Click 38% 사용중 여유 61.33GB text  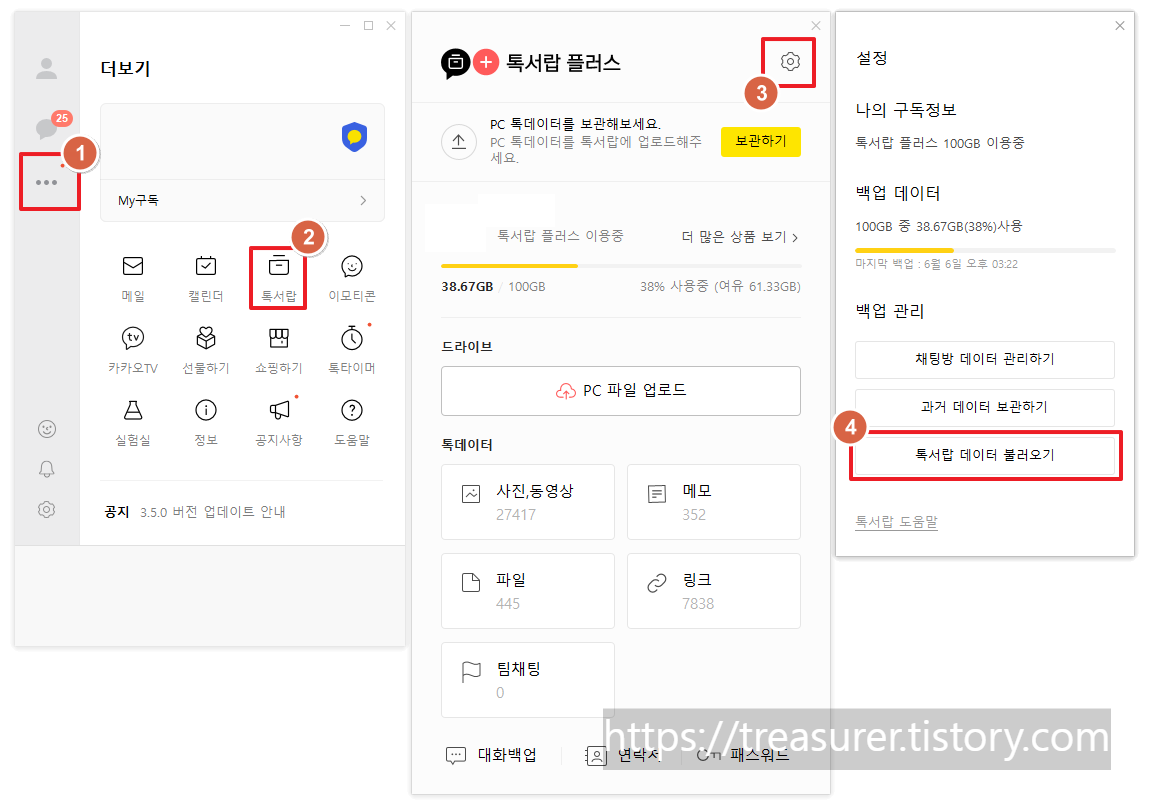tap(719, 286)
